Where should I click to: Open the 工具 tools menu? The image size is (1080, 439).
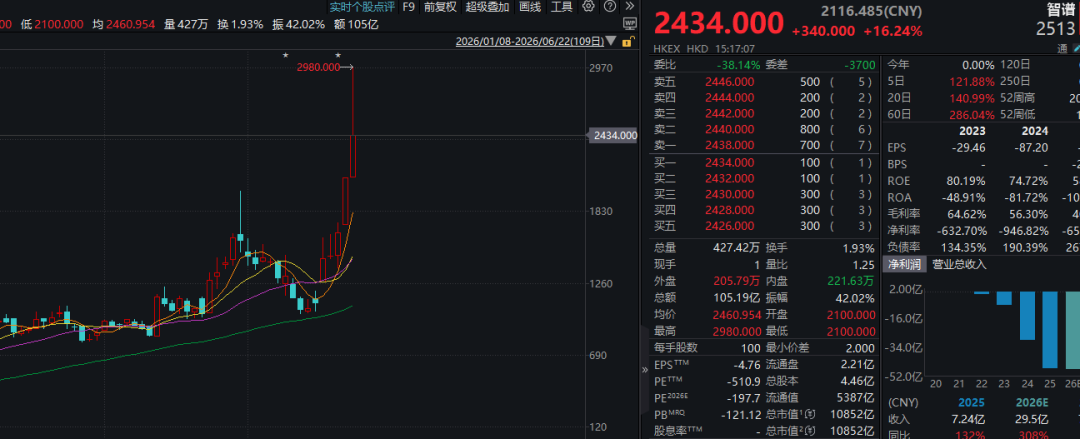562,7
